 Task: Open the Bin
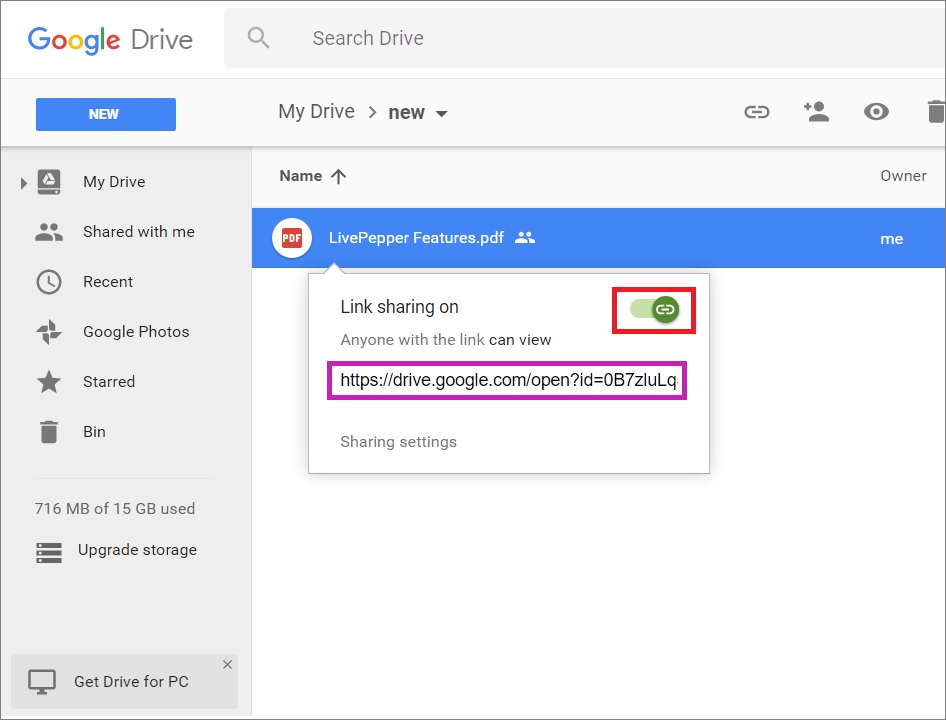tap(94, 432)
